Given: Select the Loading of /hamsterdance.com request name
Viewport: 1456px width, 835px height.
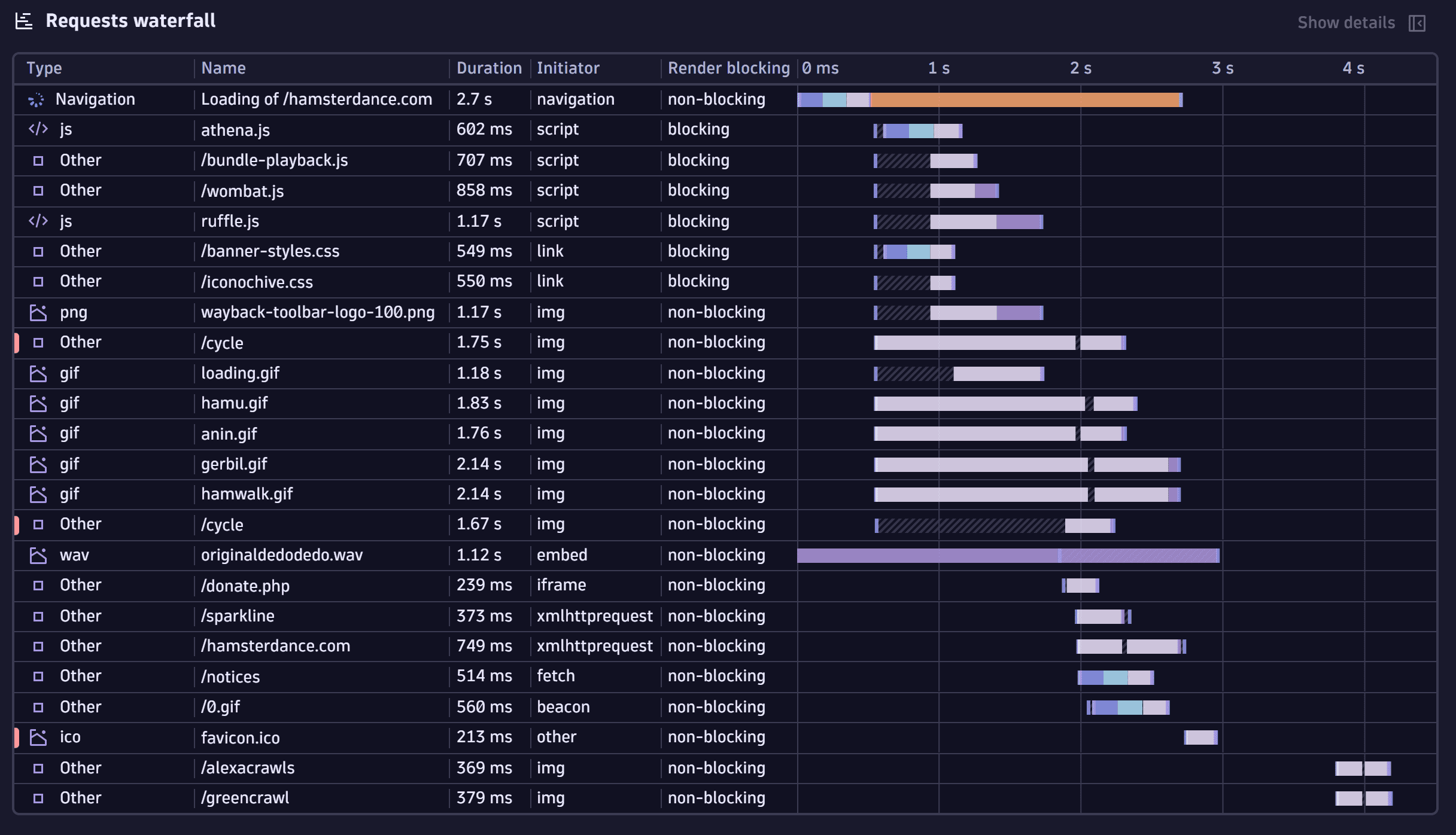Looking at the screenshot, I should (x=316, y=99).
